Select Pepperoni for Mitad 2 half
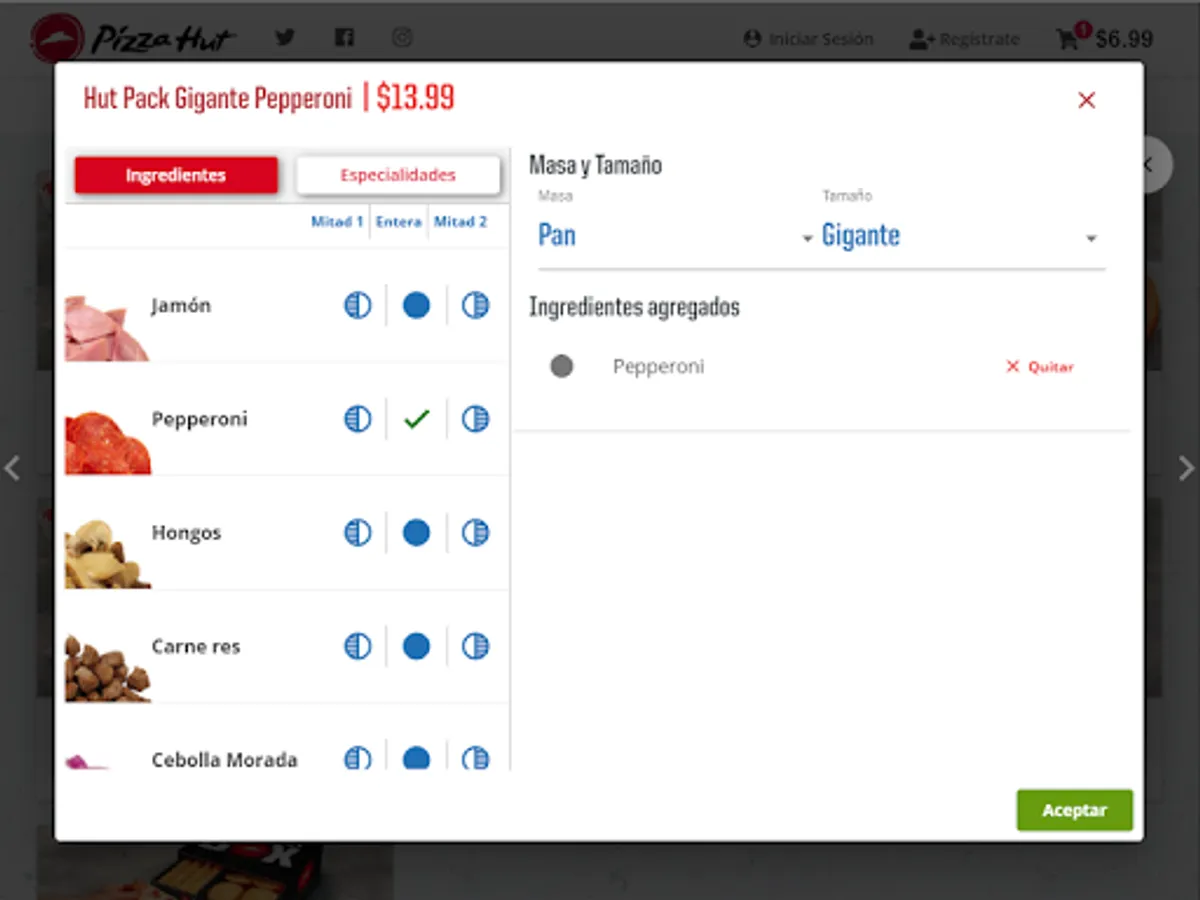Viewport: 1200px width, 900px height. click(475, 419)
